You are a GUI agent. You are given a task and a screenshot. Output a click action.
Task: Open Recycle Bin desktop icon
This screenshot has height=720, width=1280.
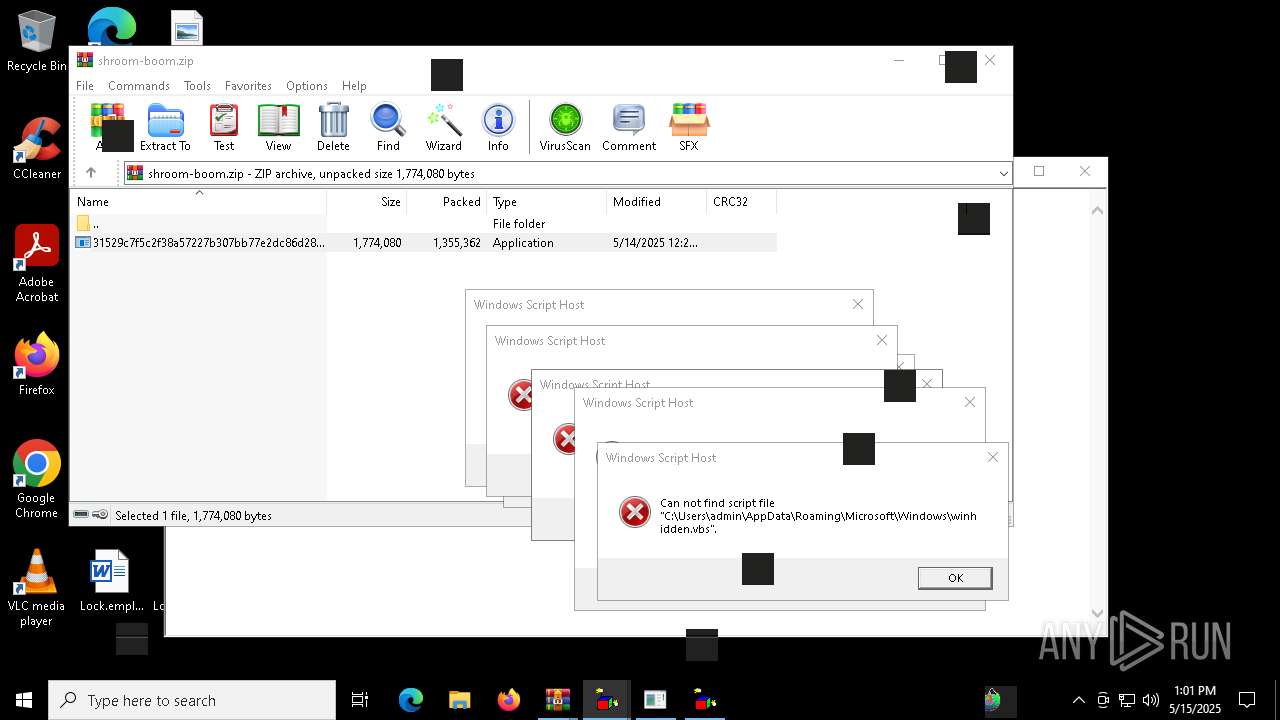click(37, 42)
